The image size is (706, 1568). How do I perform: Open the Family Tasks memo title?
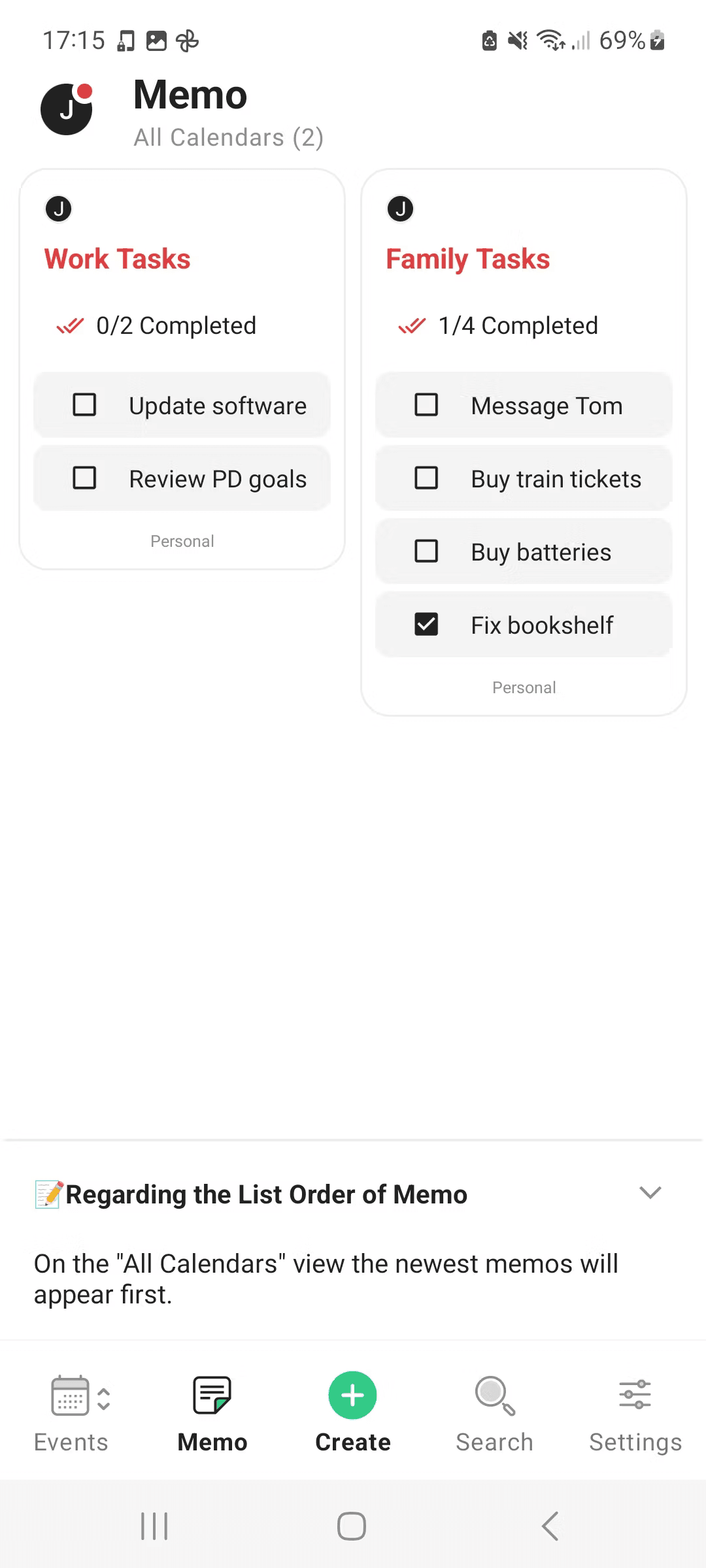(x=468, y=259)
